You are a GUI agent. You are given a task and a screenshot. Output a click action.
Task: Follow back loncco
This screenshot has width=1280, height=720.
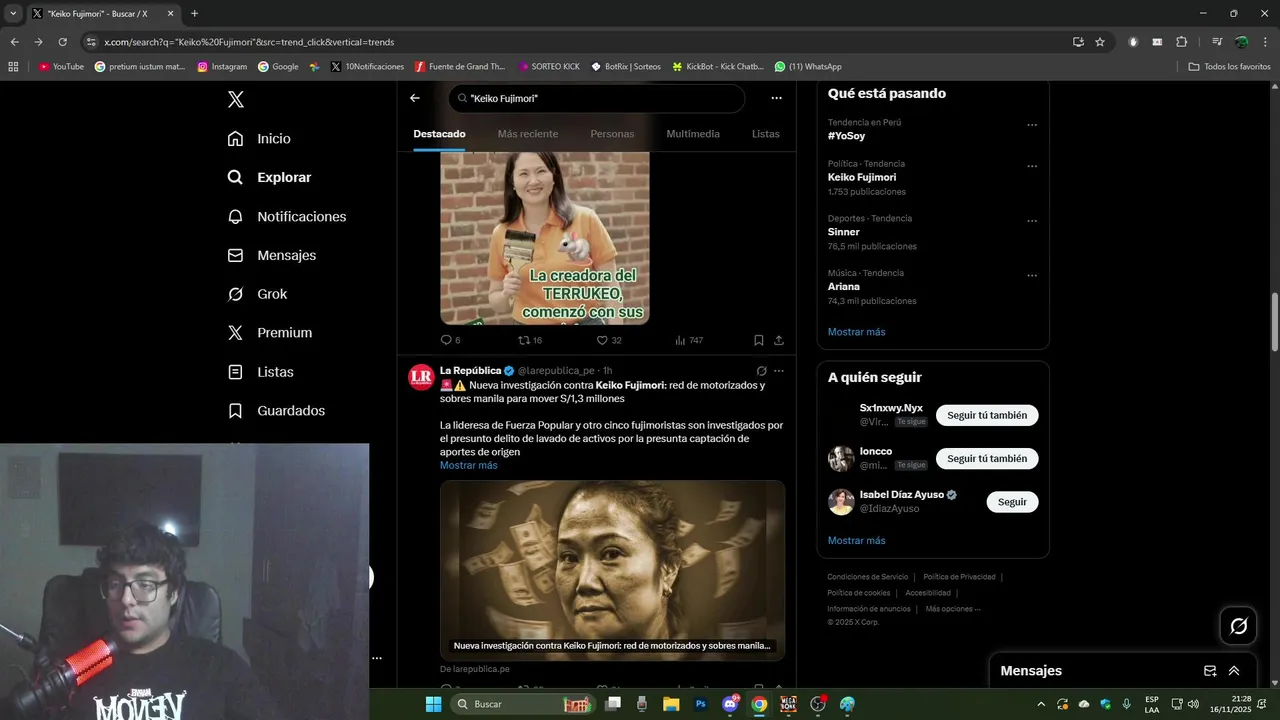pos(987,458)
